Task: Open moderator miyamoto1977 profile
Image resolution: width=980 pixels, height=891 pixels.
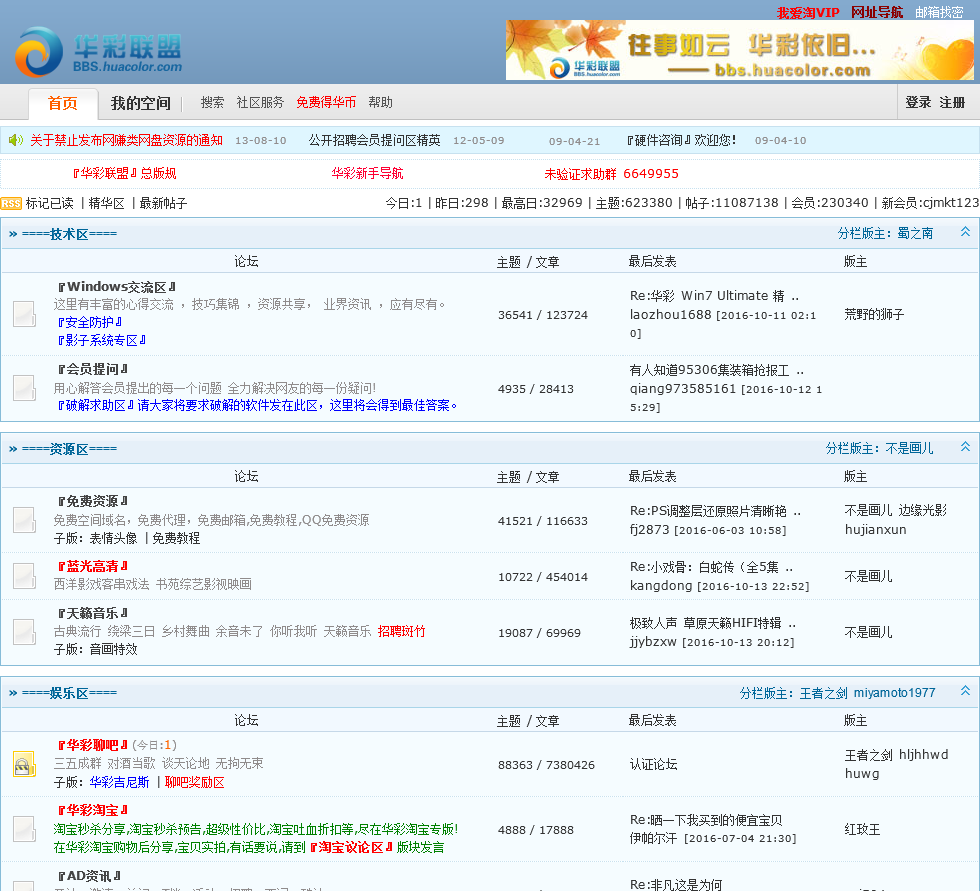Action: (894, 693)
